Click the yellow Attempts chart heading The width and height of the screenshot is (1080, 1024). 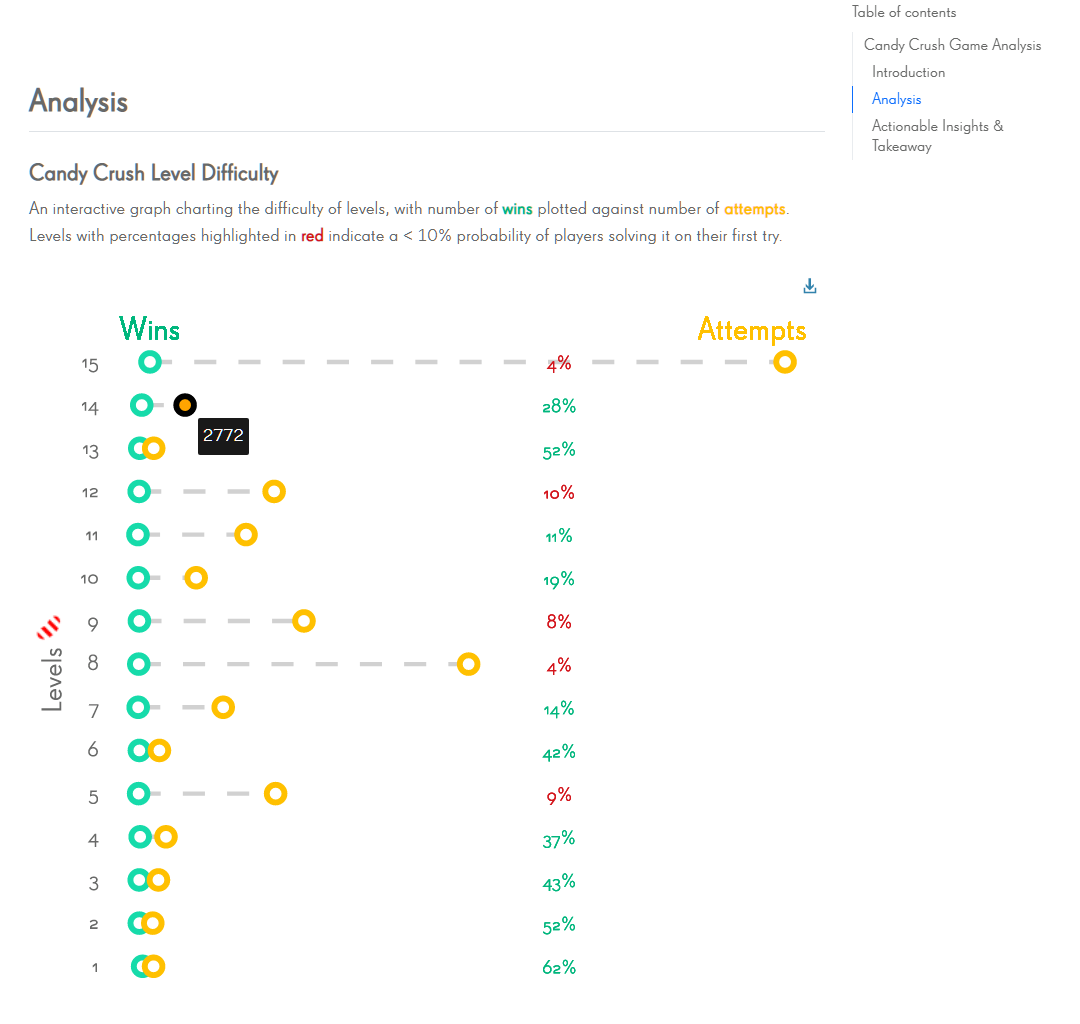click(751, 331)
